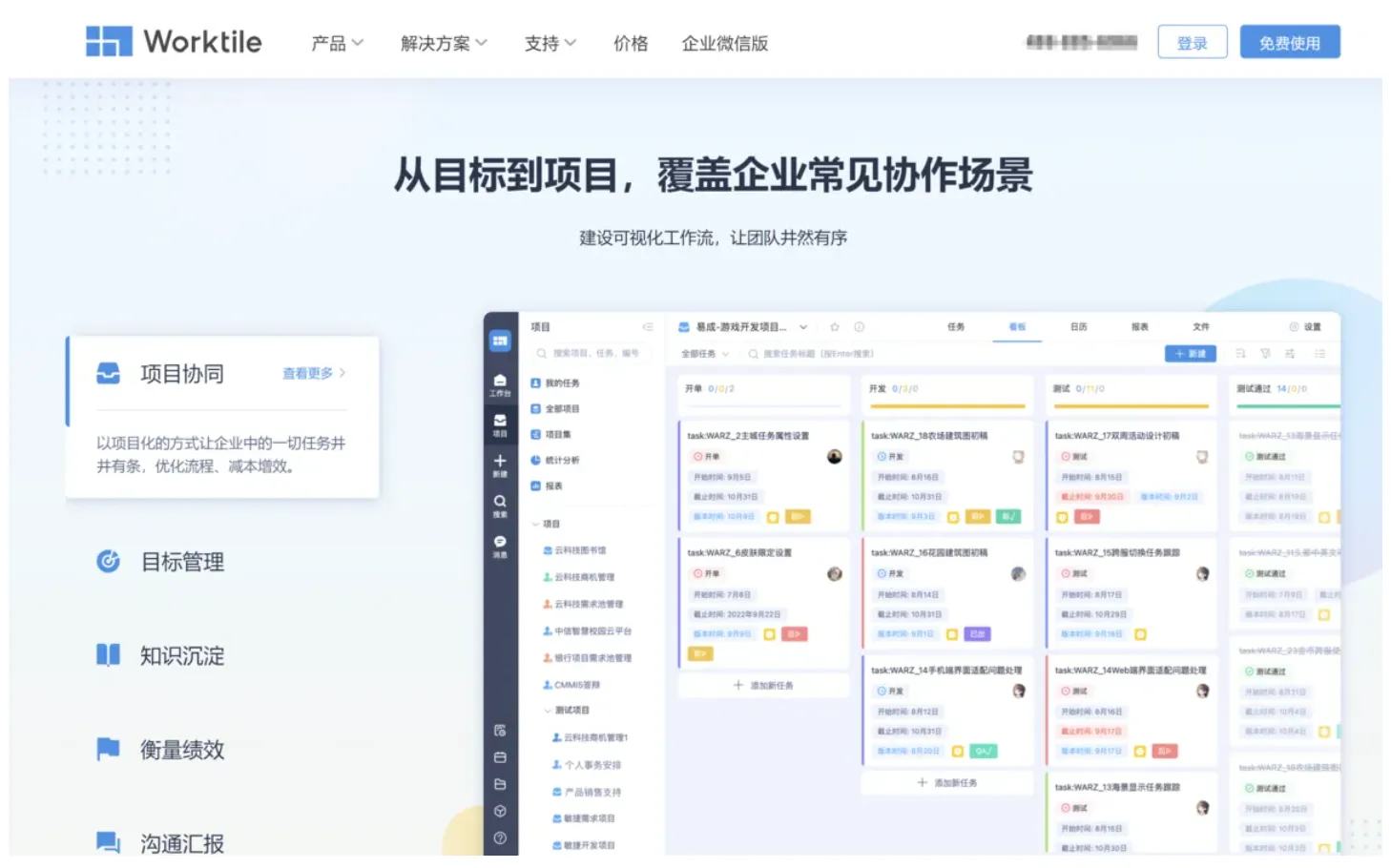Click the calendar icon in dark sidebar
1391x868 pixels.
(500, 757)
